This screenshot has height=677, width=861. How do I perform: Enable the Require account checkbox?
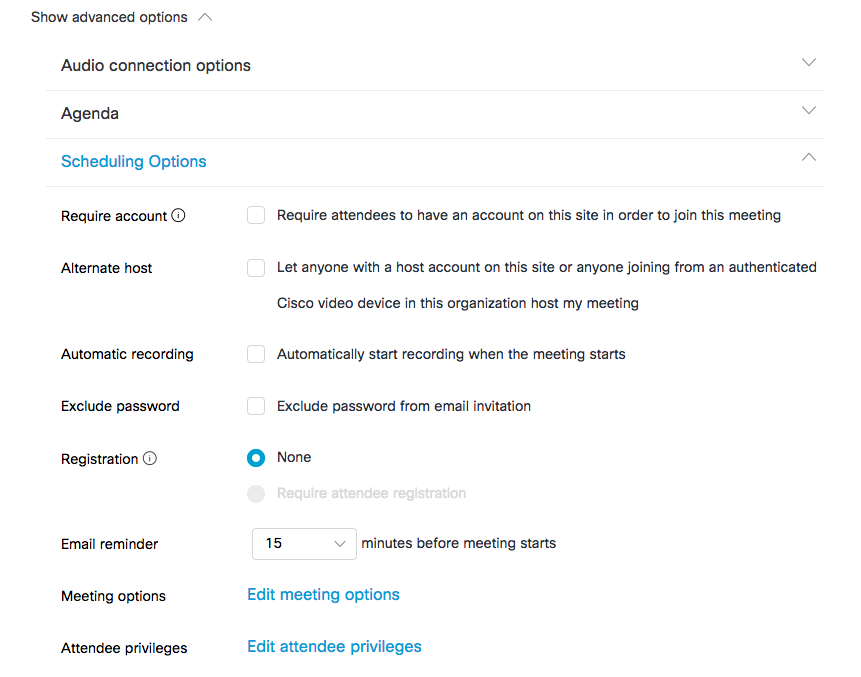[x=256, y=215]
